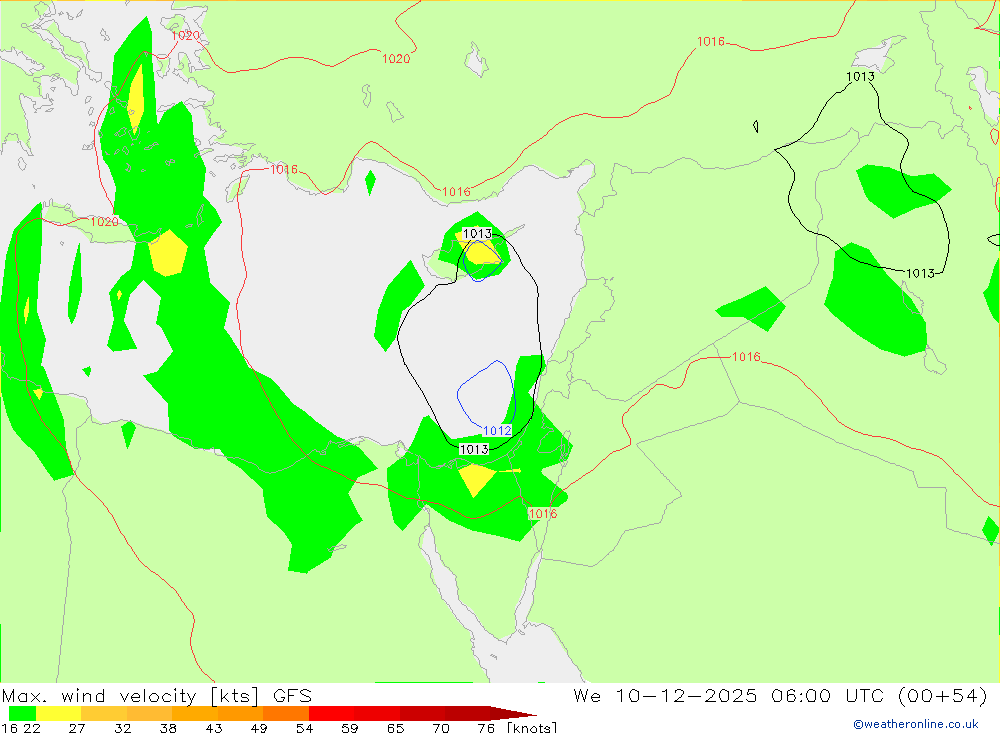
Task: Click the yellow wind patch over Cyprus
Action: point(480,251)
